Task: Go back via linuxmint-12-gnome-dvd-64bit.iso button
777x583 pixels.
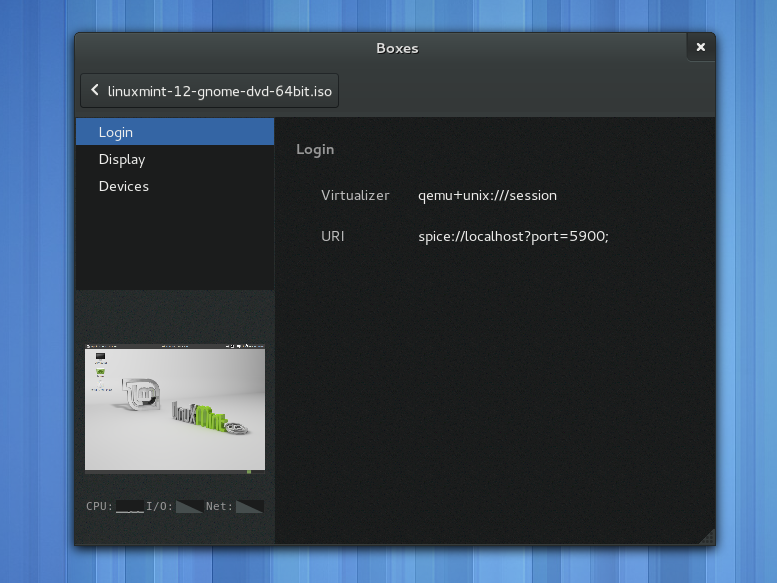Action: click(210, 91)
